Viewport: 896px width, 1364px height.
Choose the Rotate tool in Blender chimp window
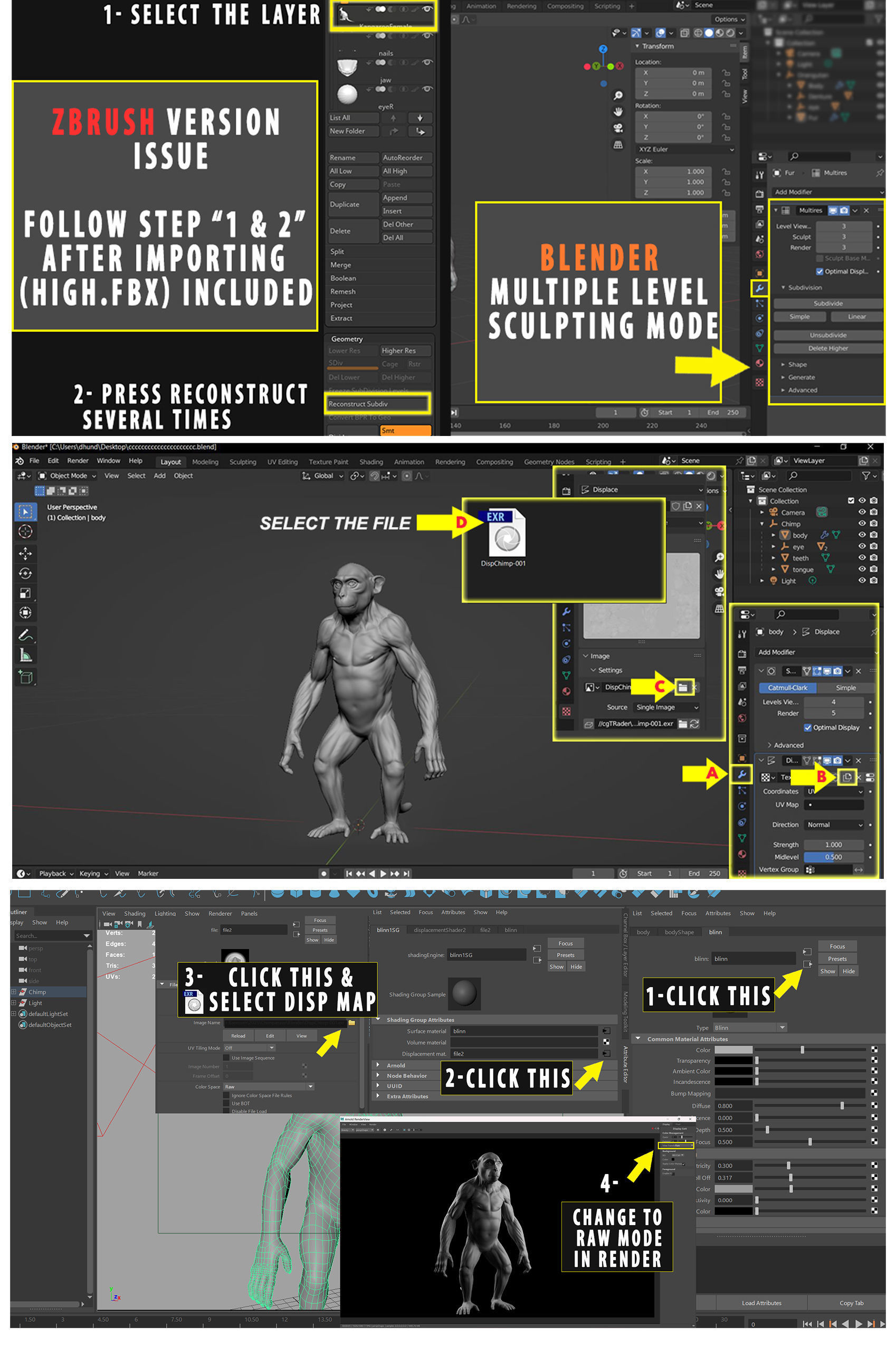click(x=25, y=573)
